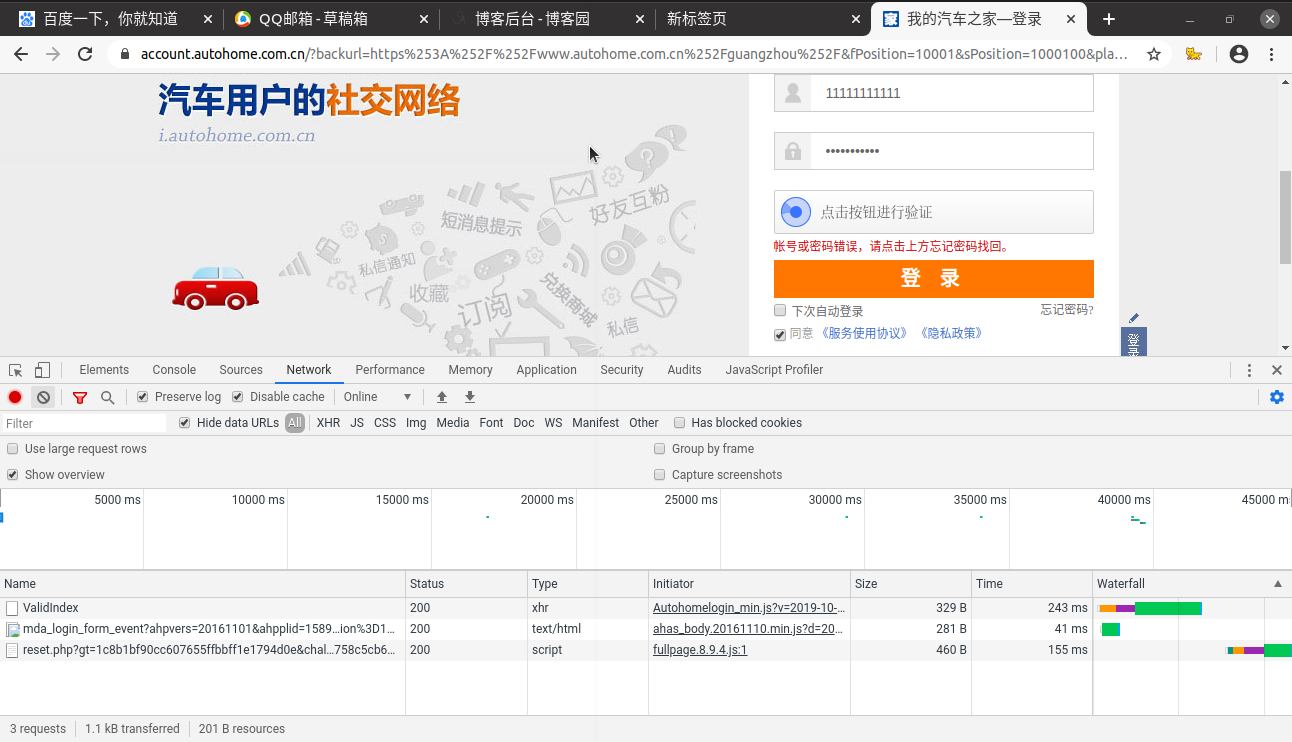1292x742 pixels.
Task: Open the fullpage.8.9.4.js:1 initiator link
Action: point(700,650)
